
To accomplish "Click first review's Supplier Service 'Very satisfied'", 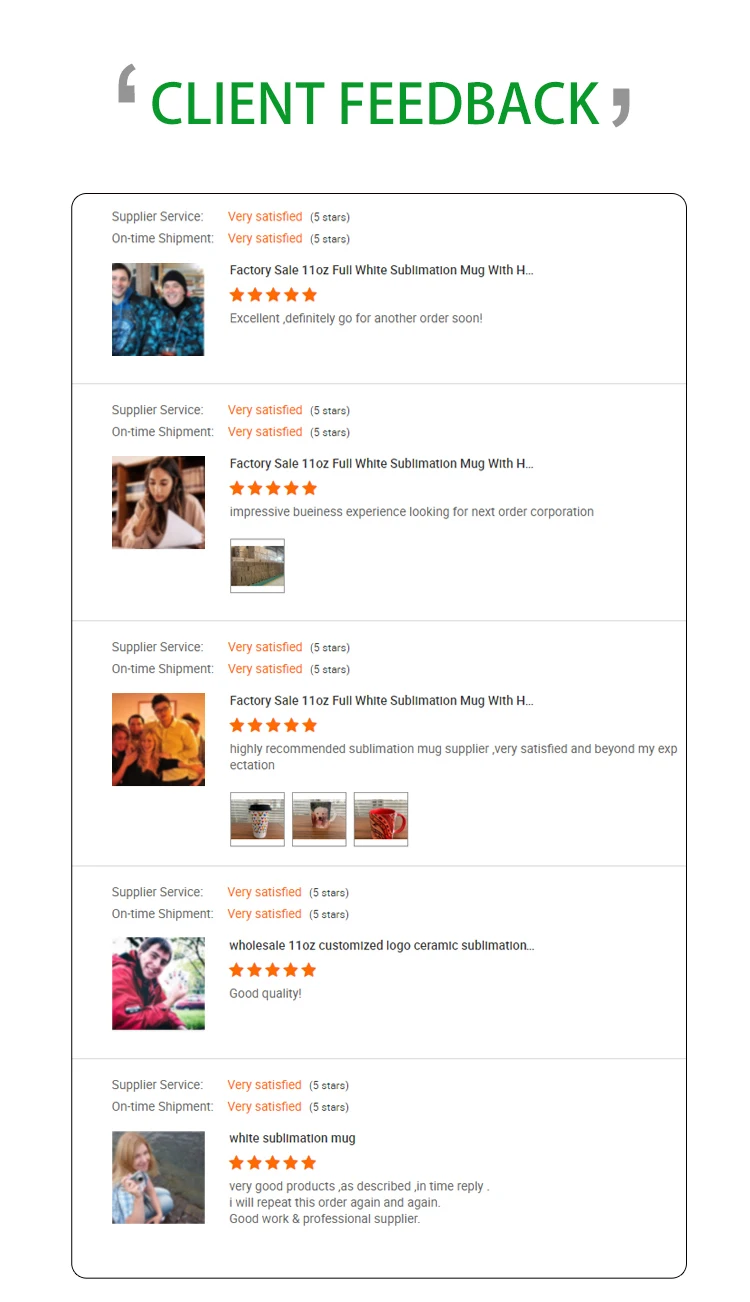I will [x=265, y=216].
